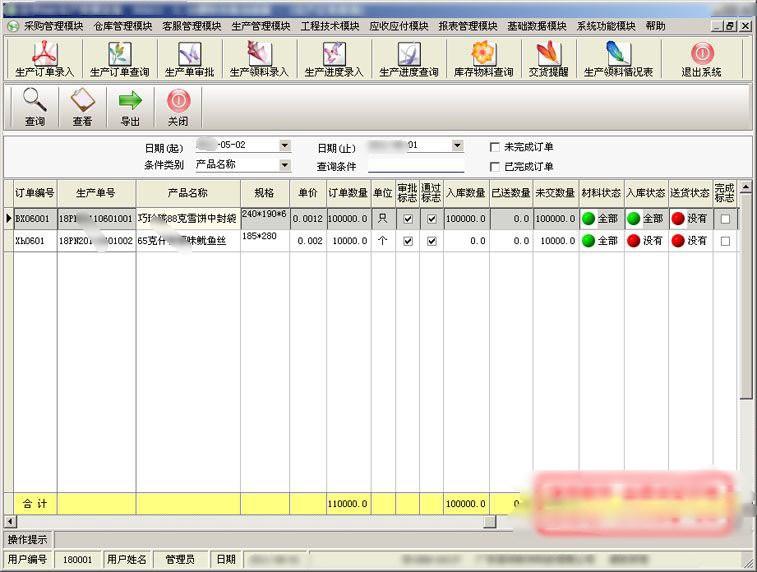Click the 订单数量 column header
This screenshot has height=572, width=757.
click(x=348, y=193)
